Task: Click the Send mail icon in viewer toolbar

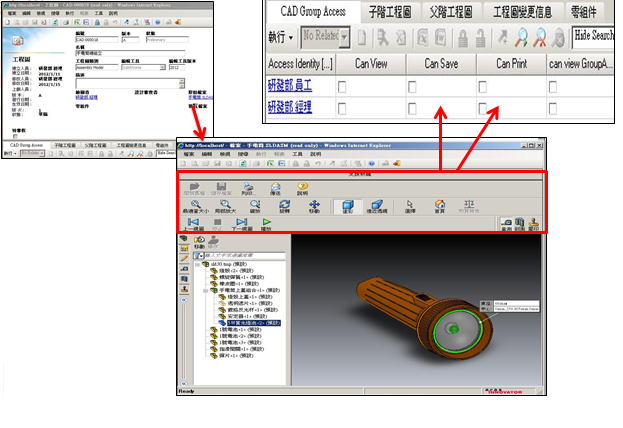Action: (275, 188)
